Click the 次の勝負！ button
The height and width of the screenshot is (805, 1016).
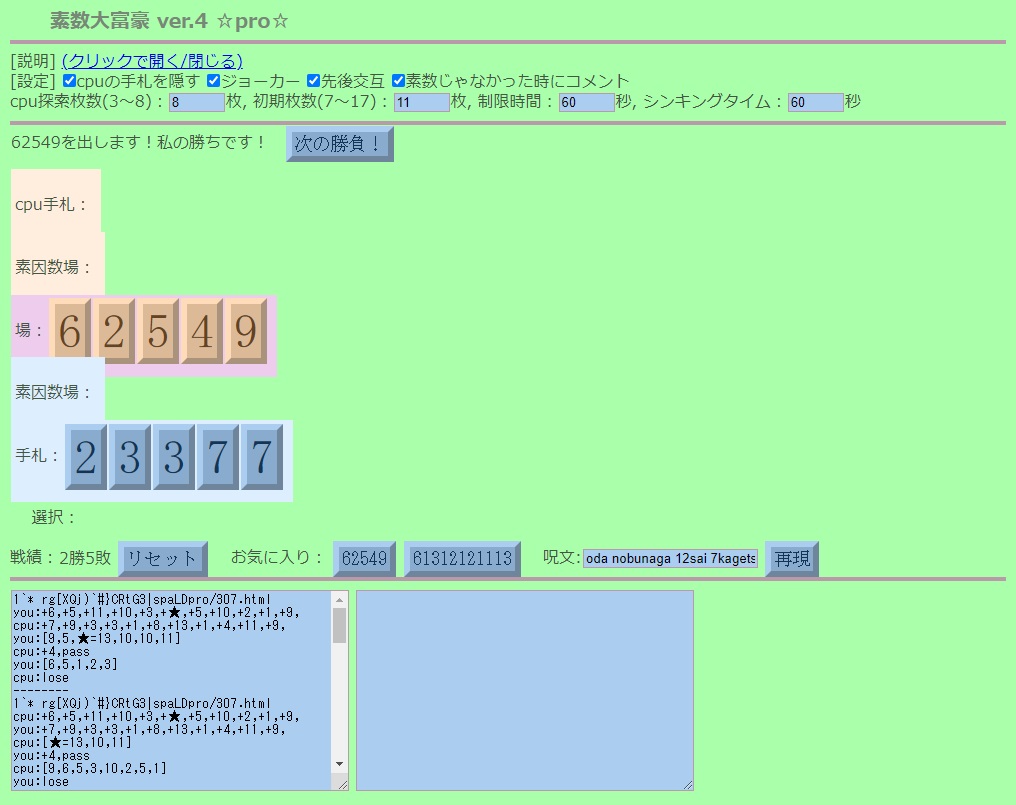click(340, 144)
